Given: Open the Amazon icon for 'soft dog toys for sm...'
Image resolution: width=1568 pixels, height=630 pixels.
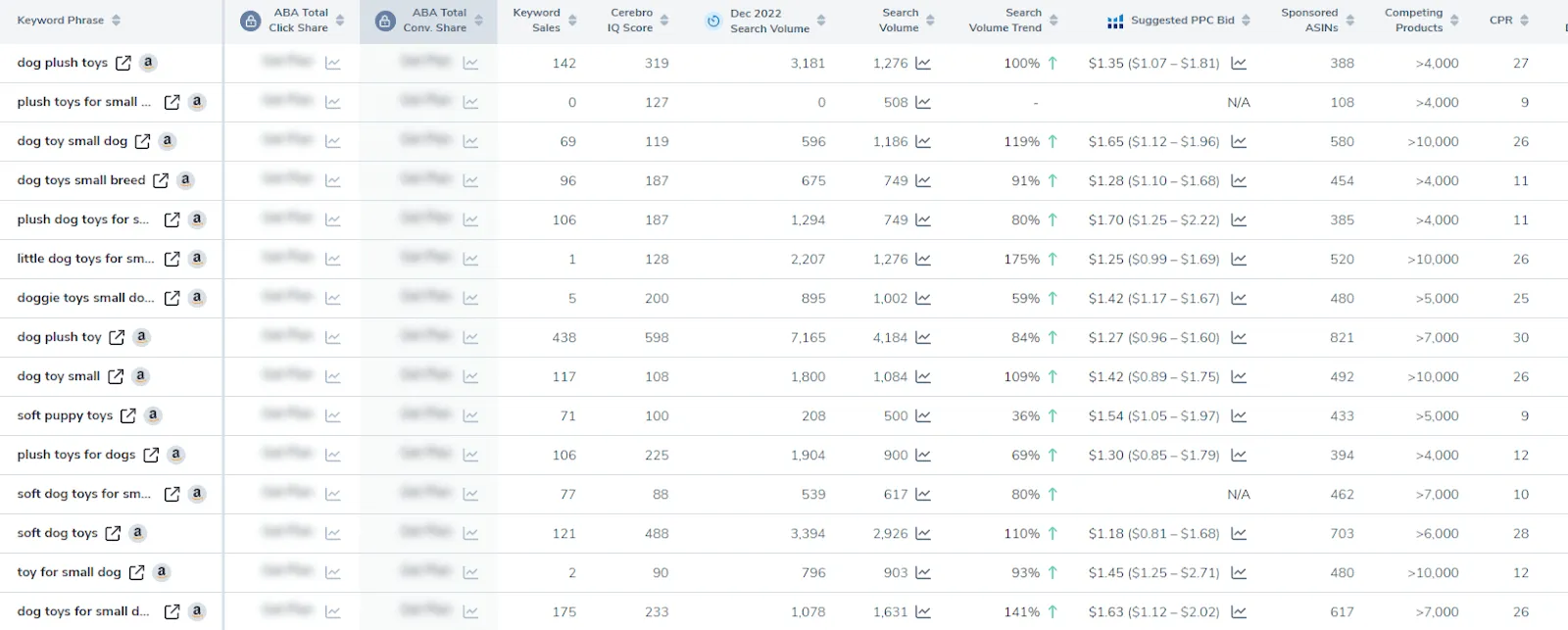Looking at the screenshot, I should (x=197, y=494).
